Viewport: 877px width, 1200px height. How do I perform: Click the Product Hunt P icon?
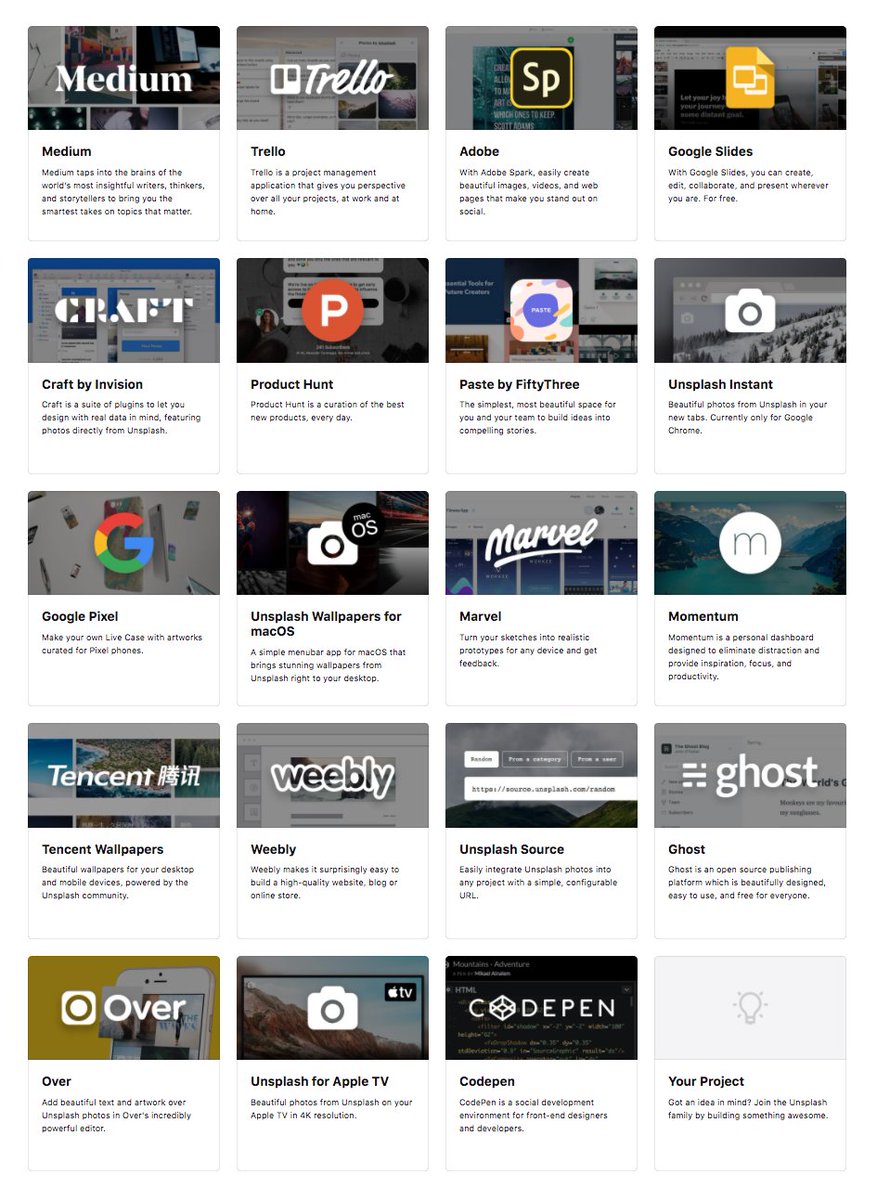click(x=333, y=311)
